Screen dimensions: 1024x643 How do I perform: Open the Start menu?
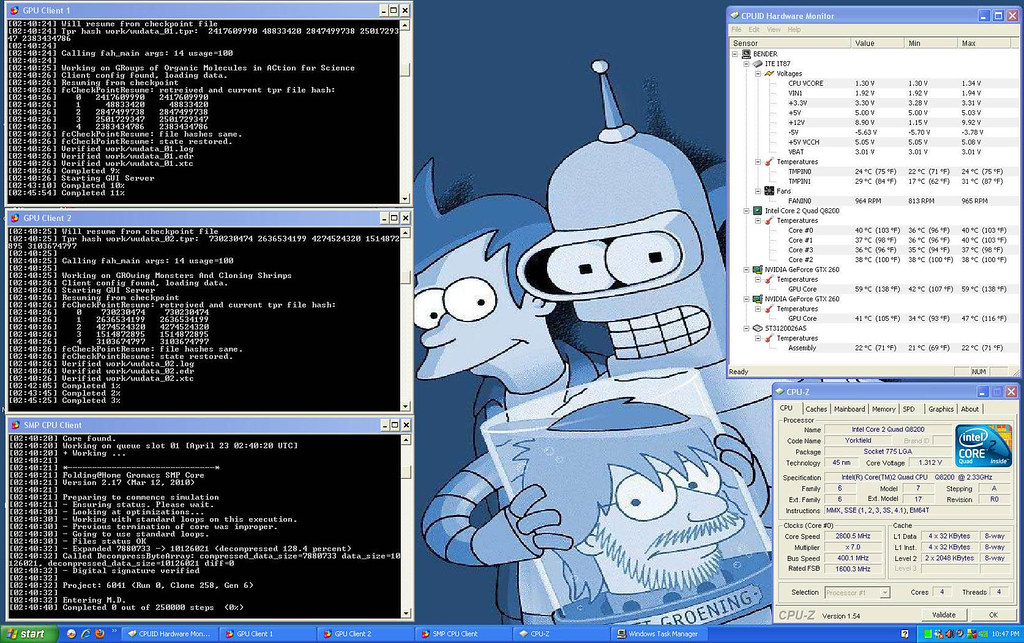[x=29, y=634]
